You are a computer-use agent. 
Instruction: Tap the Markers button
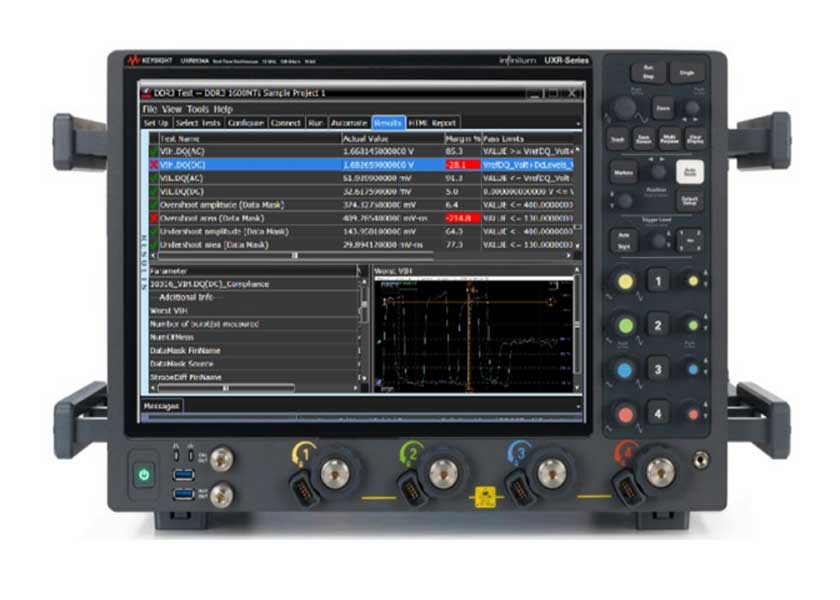[x=623, y=172]
